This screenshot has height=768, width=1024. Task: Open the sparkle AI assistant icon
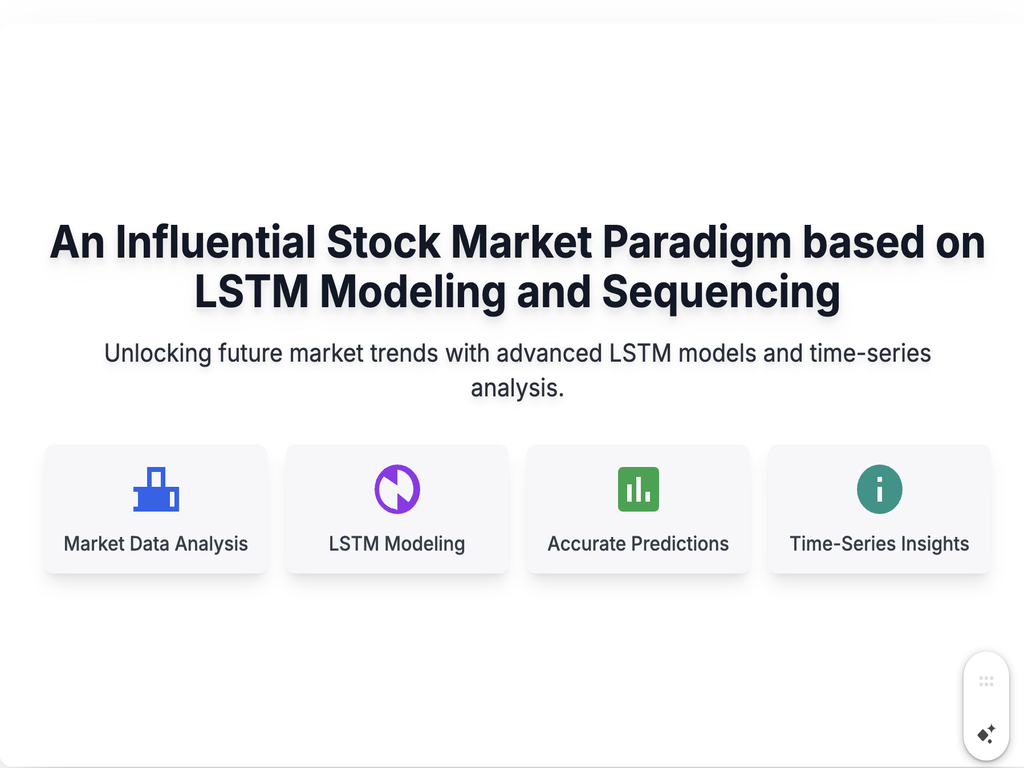coord(986,734)
